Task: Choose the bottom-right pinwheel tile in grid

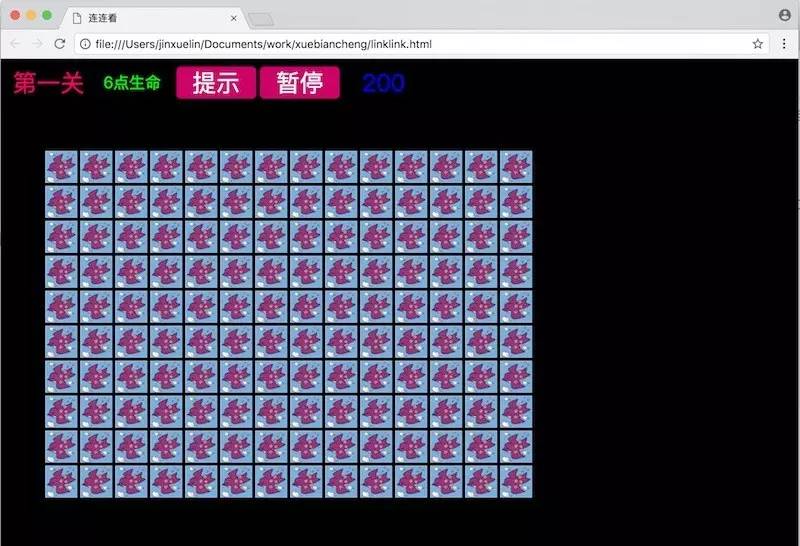Action: click(516, 482)
